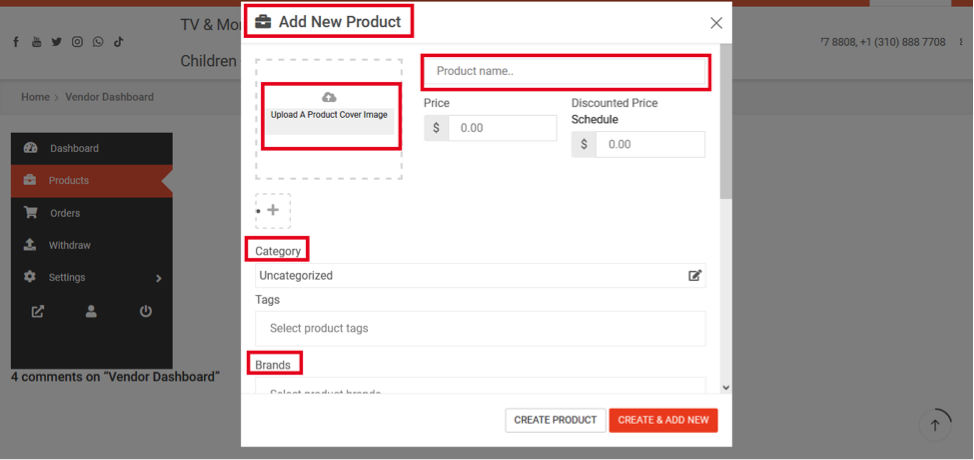Click the edit icon in Category field
This screenshot has width=974, height=460.
coord(695,276)
